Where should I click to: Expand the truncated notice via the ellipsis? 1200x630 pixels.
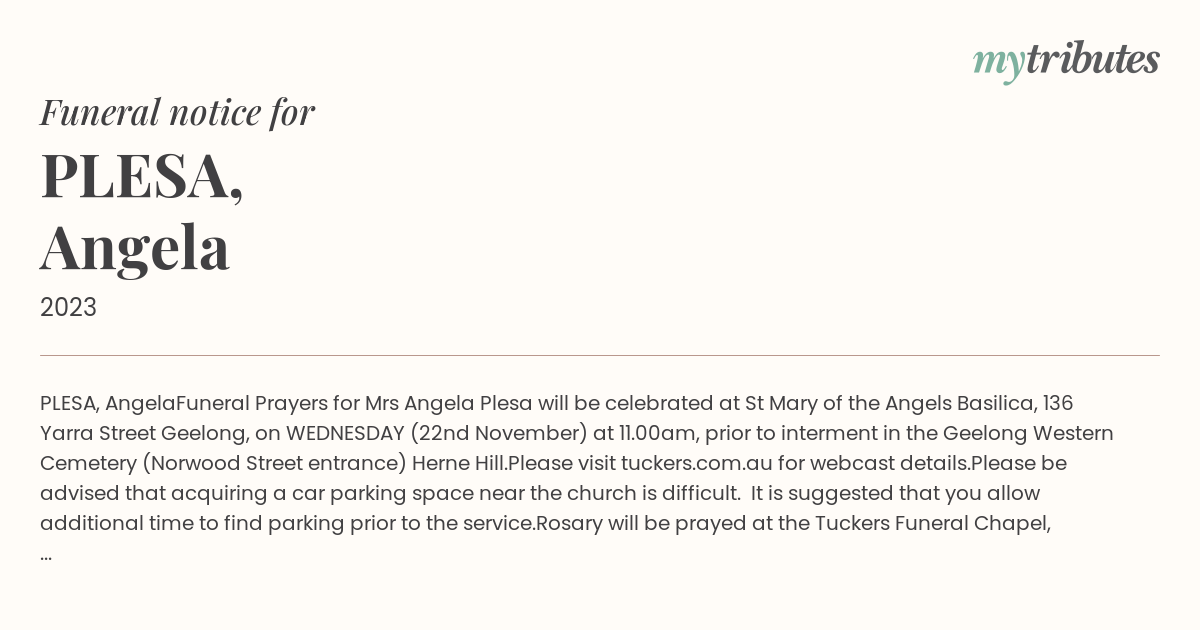(x=46, y=553)
